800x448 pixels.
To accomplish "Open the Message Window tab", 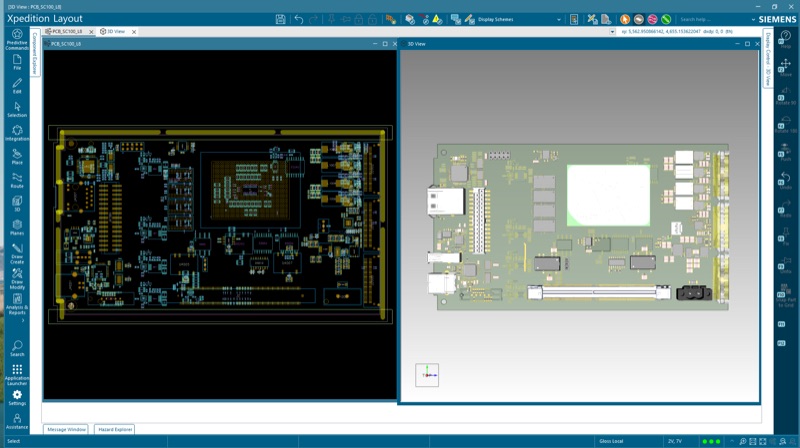I will pyautogui.click(x=66, y=430).
